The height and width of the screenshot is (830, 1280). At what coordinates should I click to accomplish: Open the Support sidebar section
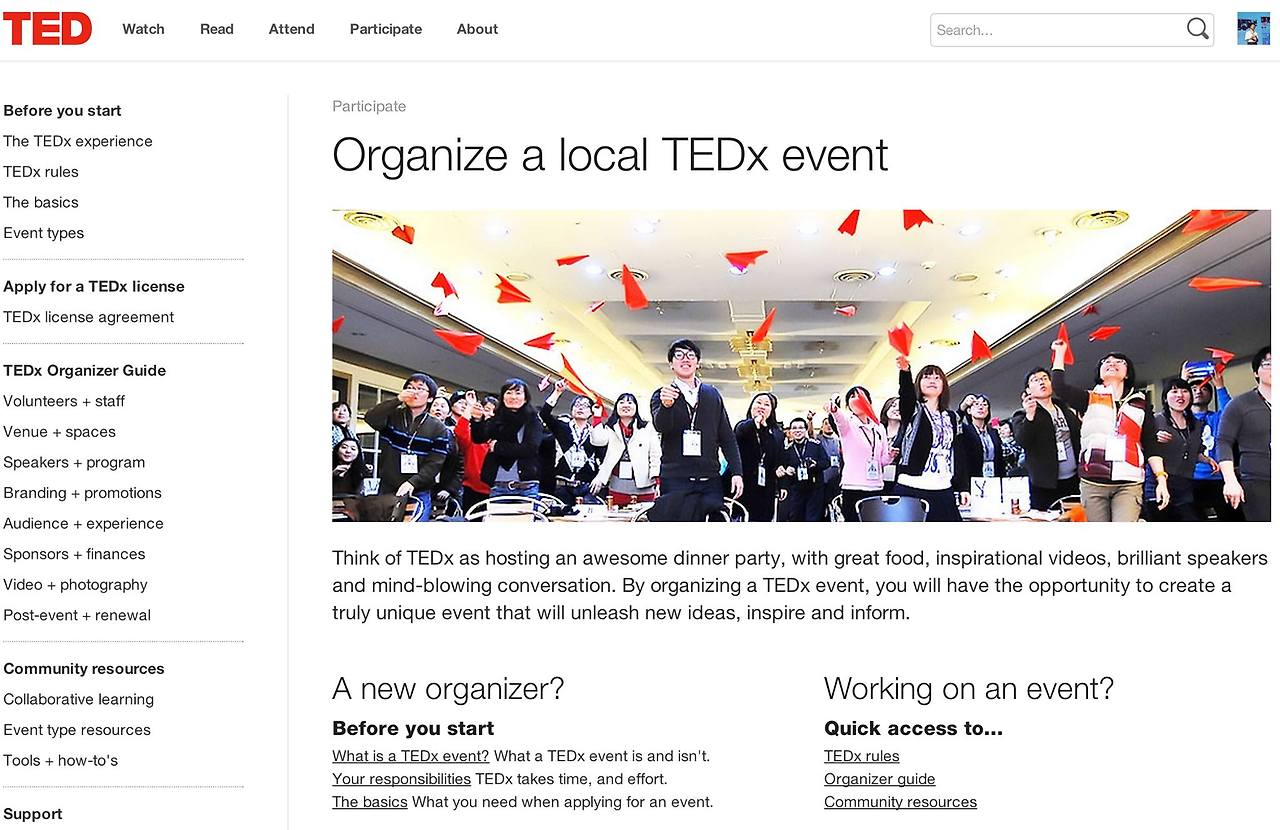click(x=33, y=815)
